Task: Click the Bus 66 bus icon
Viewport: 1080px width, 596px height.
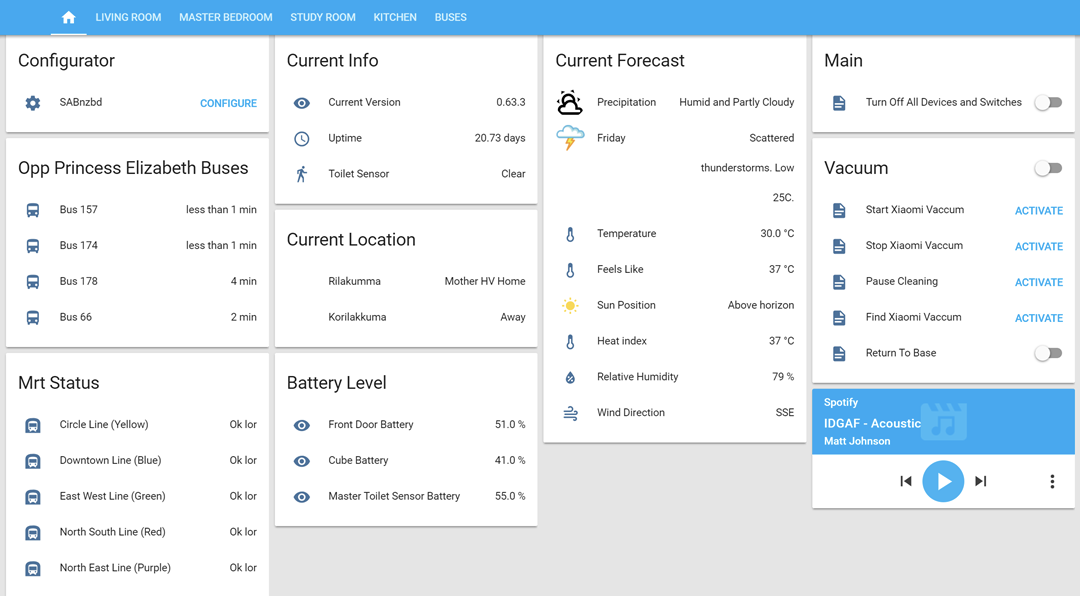Action: click(x=32, y=318)
